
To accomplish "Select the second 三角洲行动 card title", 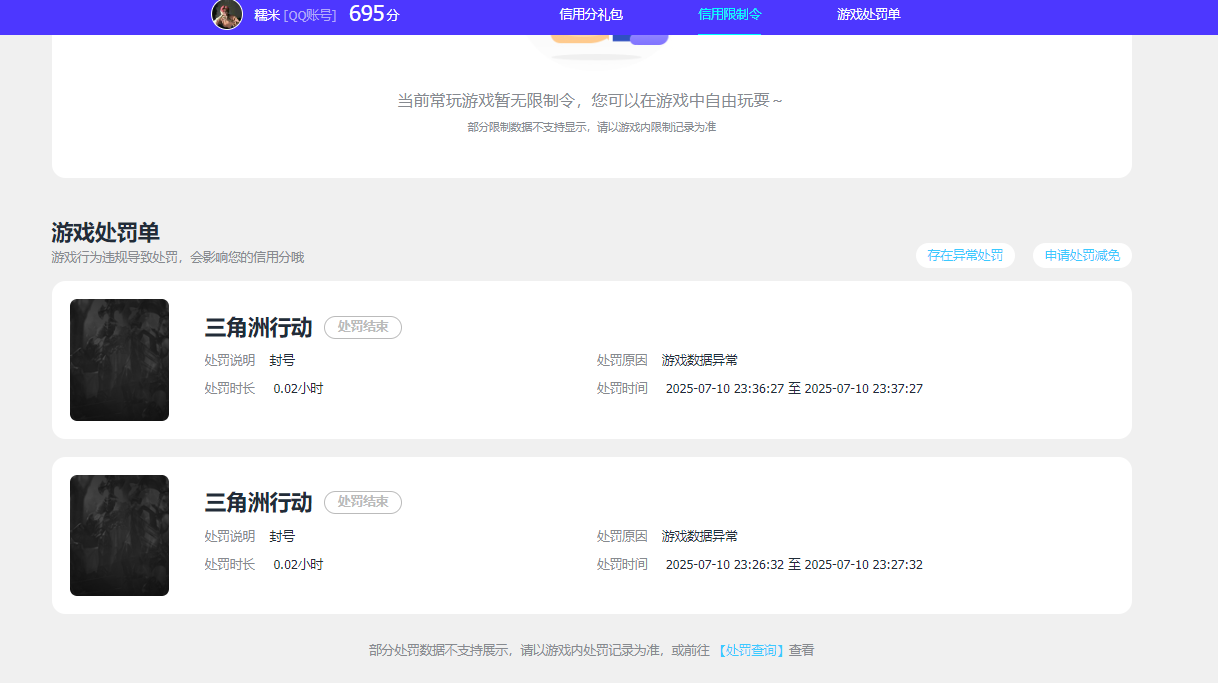I will pyautogui.click(x=258, y=502).
